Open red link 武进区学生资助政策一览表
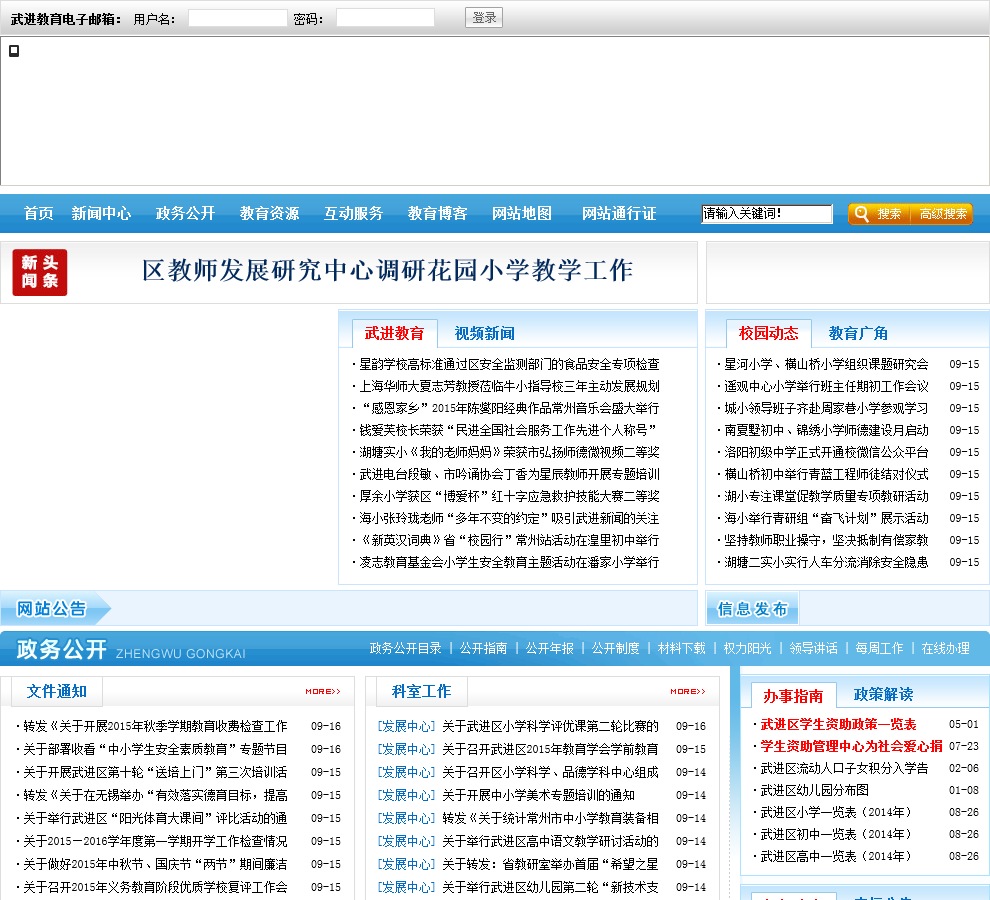990x900 pixels. tap(838, 724)
